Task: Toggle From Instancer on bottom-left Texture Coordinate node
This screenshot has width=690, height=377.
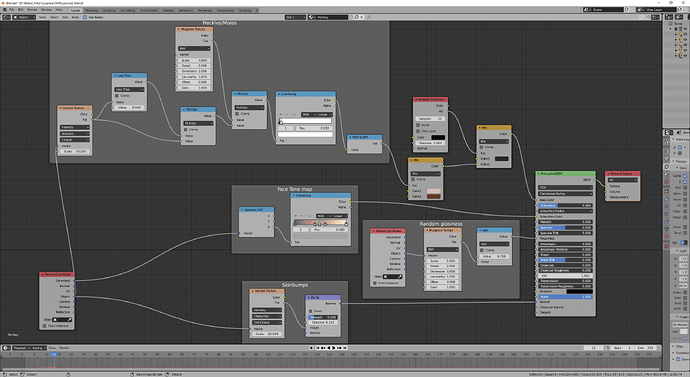Action: (x=44, y=326)
